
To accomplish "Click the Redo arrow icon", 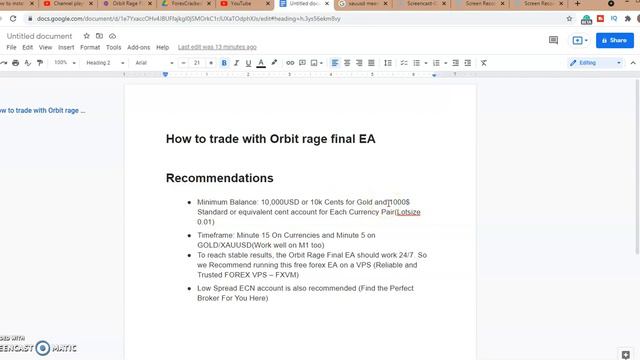I will click(x=3, y=63).
